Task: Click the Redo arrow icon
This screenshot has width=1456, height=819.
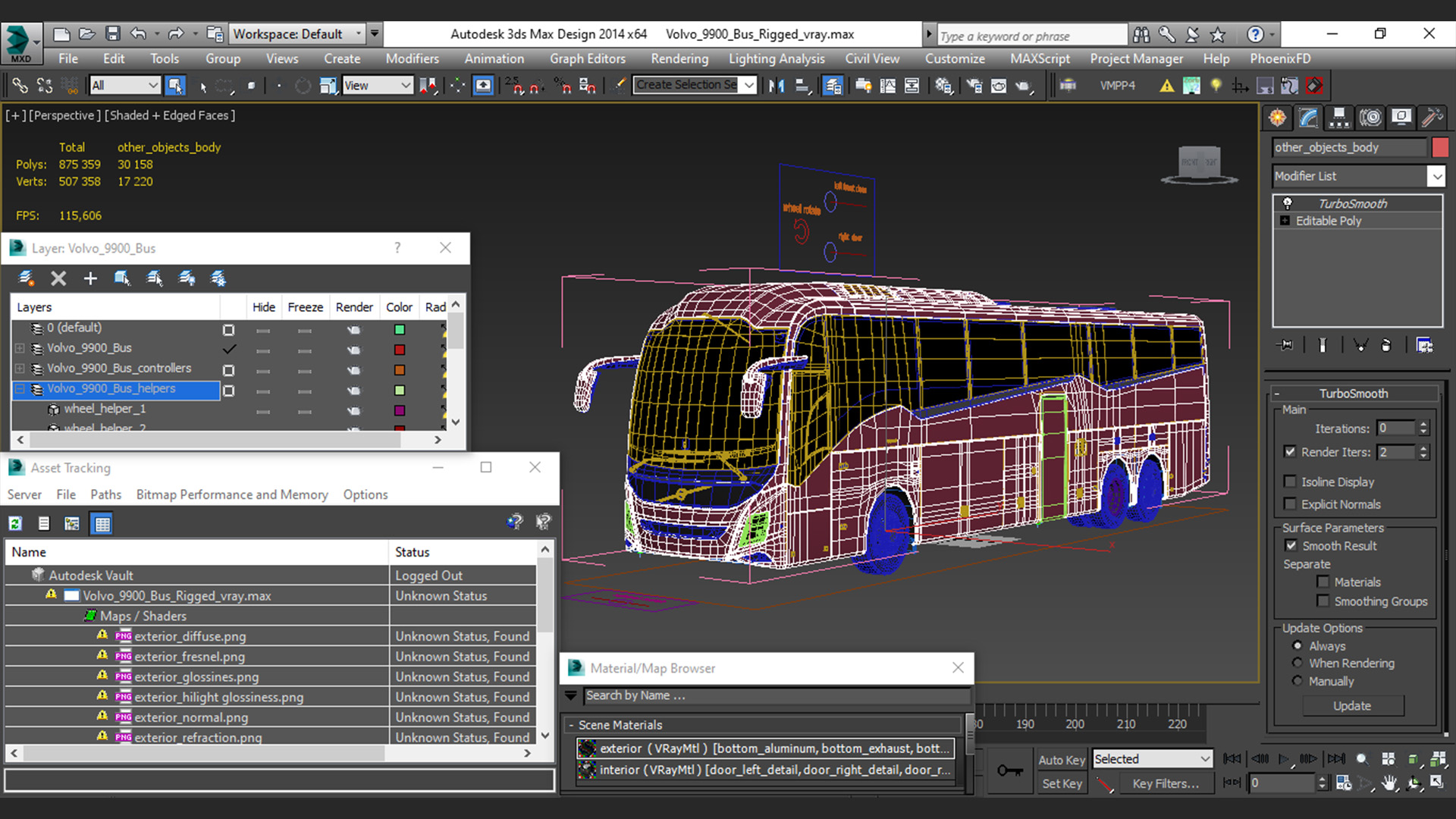Action: click(x=176, y=34)
